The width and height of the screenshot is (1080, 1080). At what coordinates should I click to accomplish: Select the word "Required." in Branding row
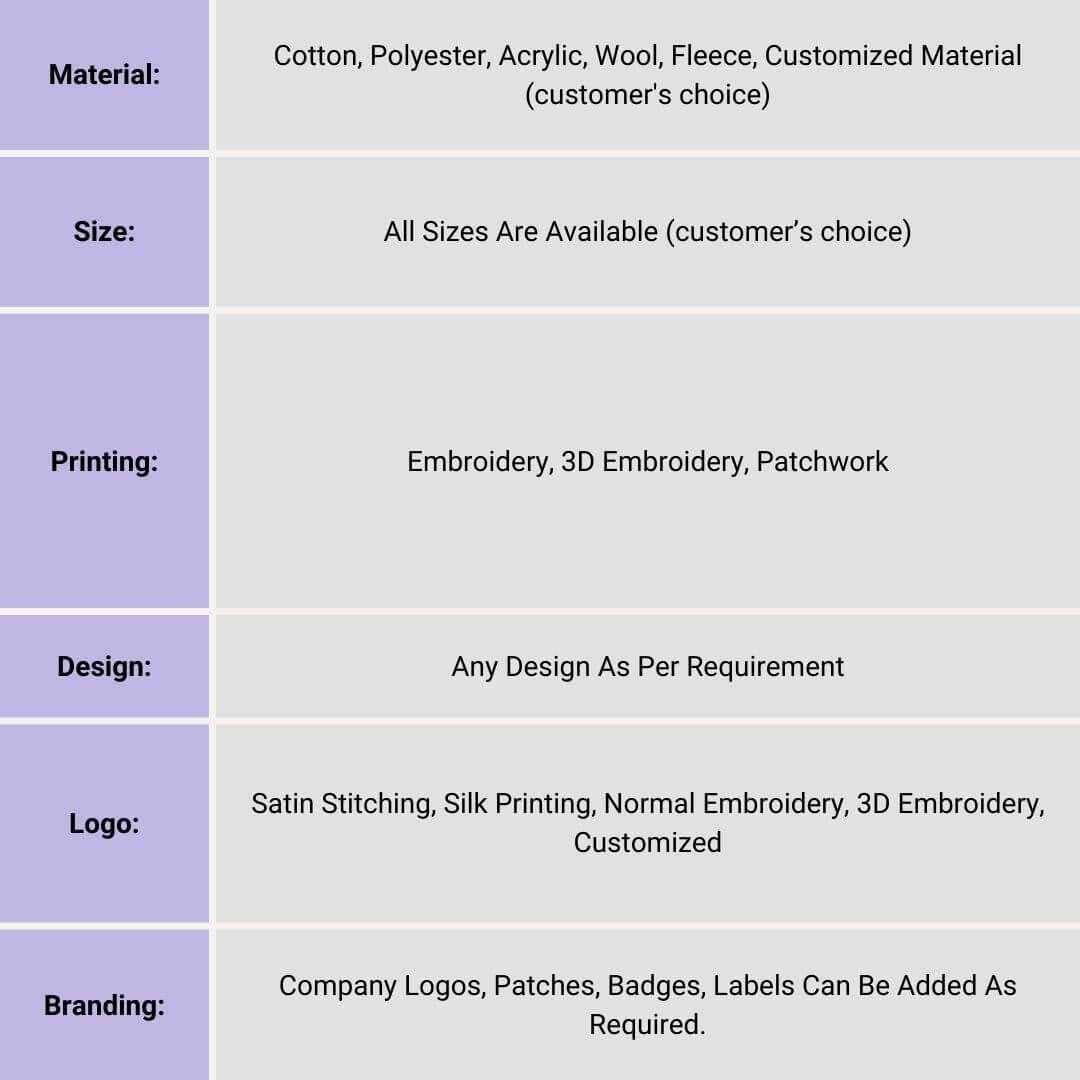tap(647, 1025)
